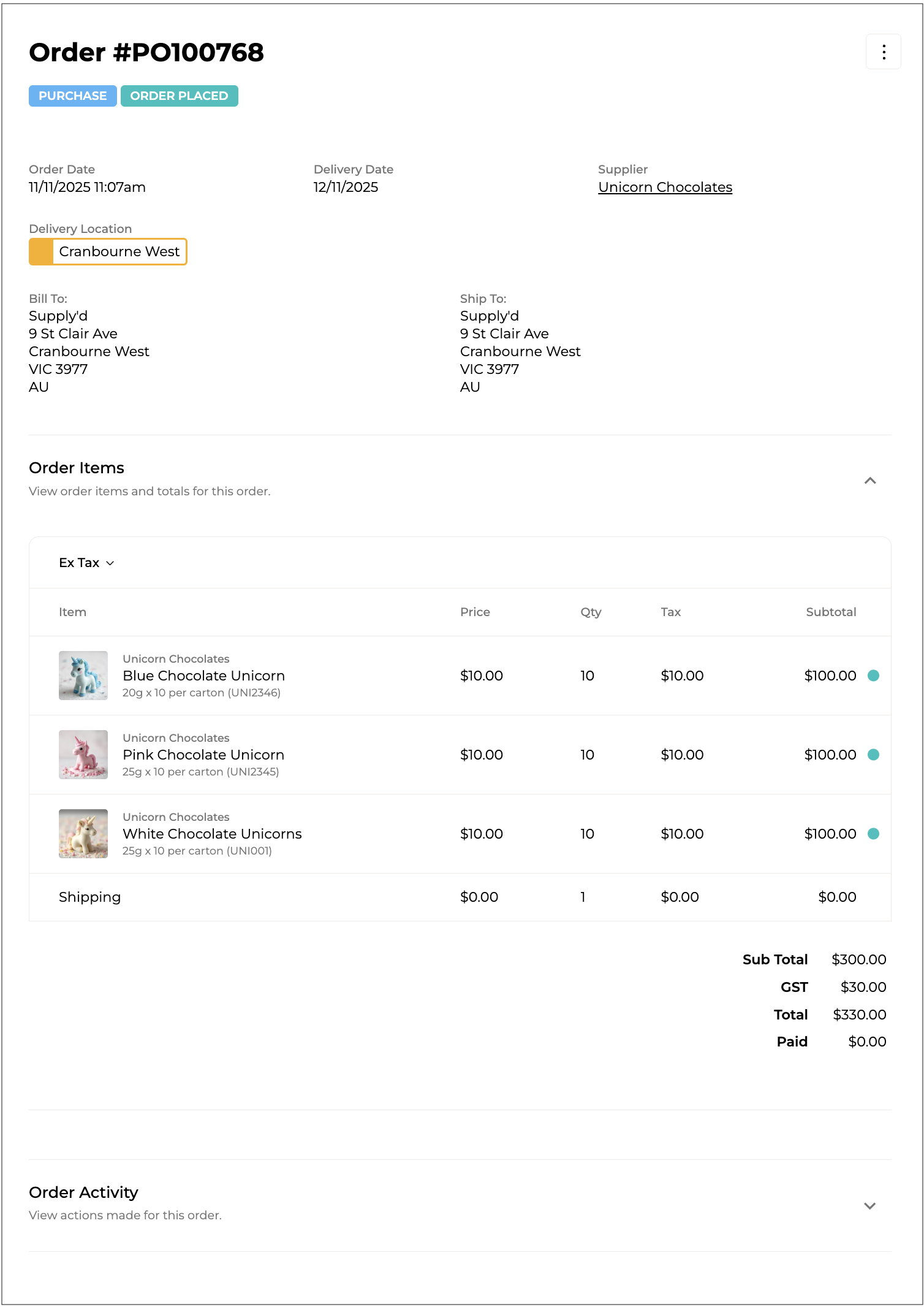Click the Order Items heading
The width and height of the screenshot is (924, 1307).
tap(77, 468)
